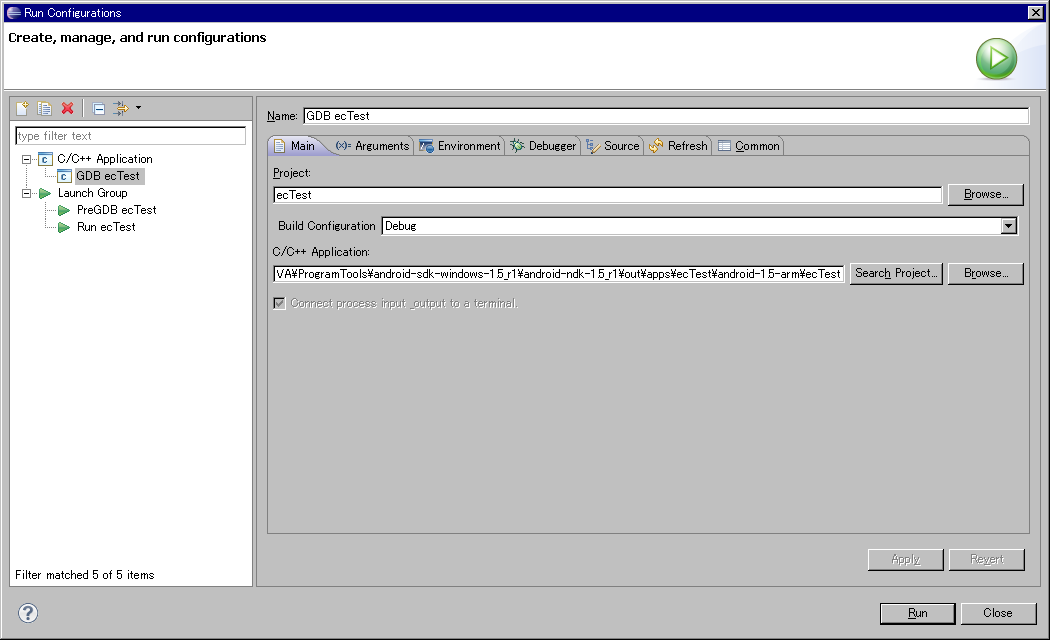Select the Run ecTest tree item
The image size is (1050, 640).
coord(106,228)
